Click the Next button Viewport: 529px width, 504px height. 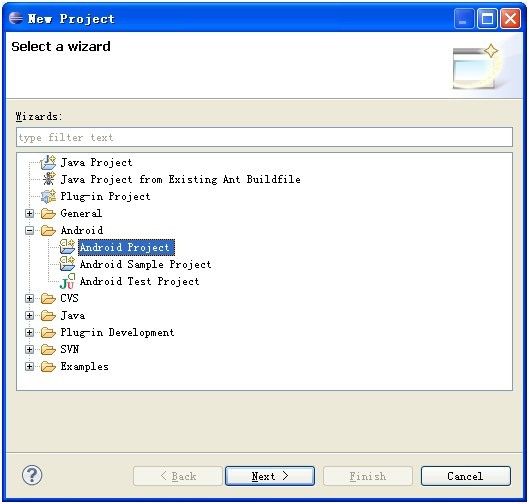[x=270, y=476]
